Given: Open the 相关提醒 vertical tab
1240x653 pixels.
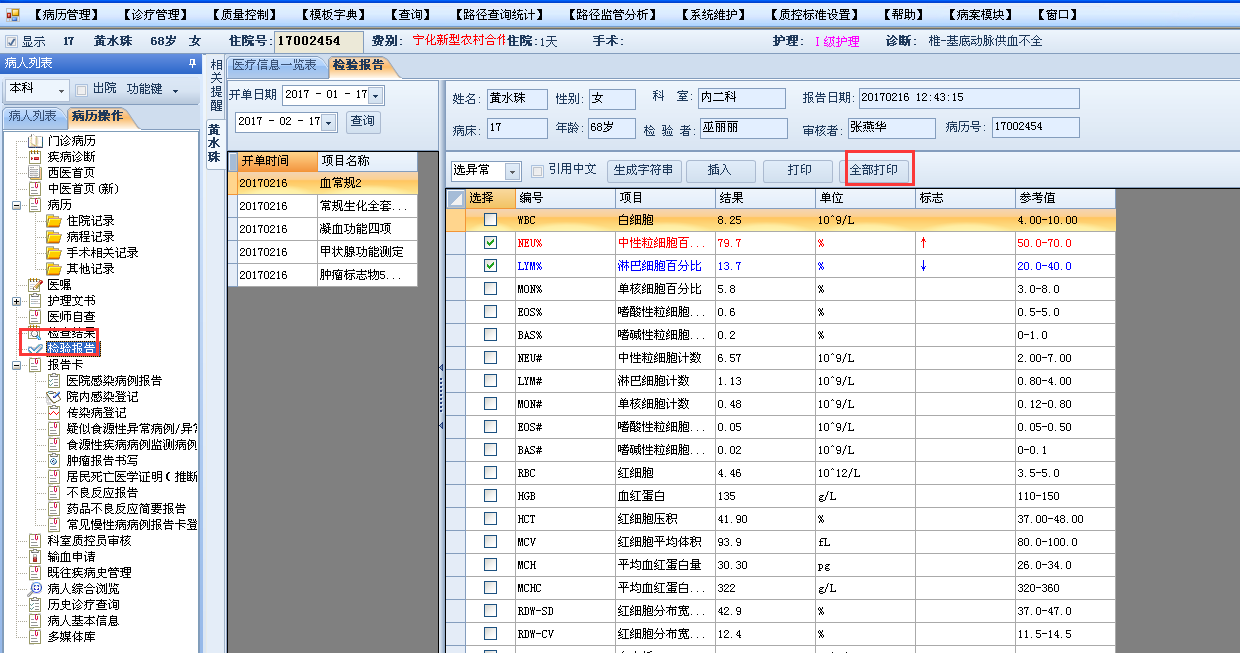Looking at the screenshot, I should pos(216,84).
